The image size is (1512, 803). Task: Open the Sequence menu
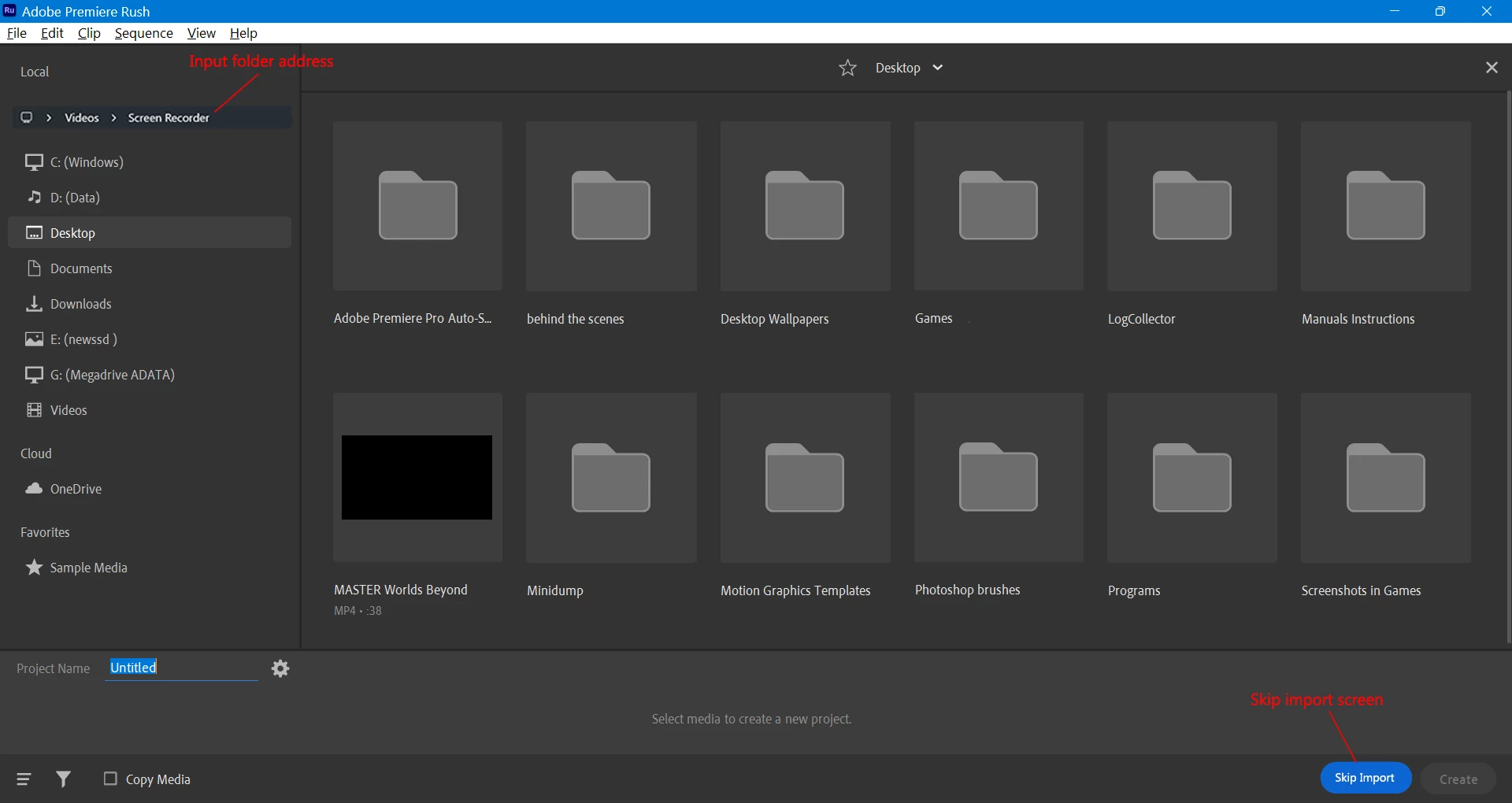(x=143, y=33)
